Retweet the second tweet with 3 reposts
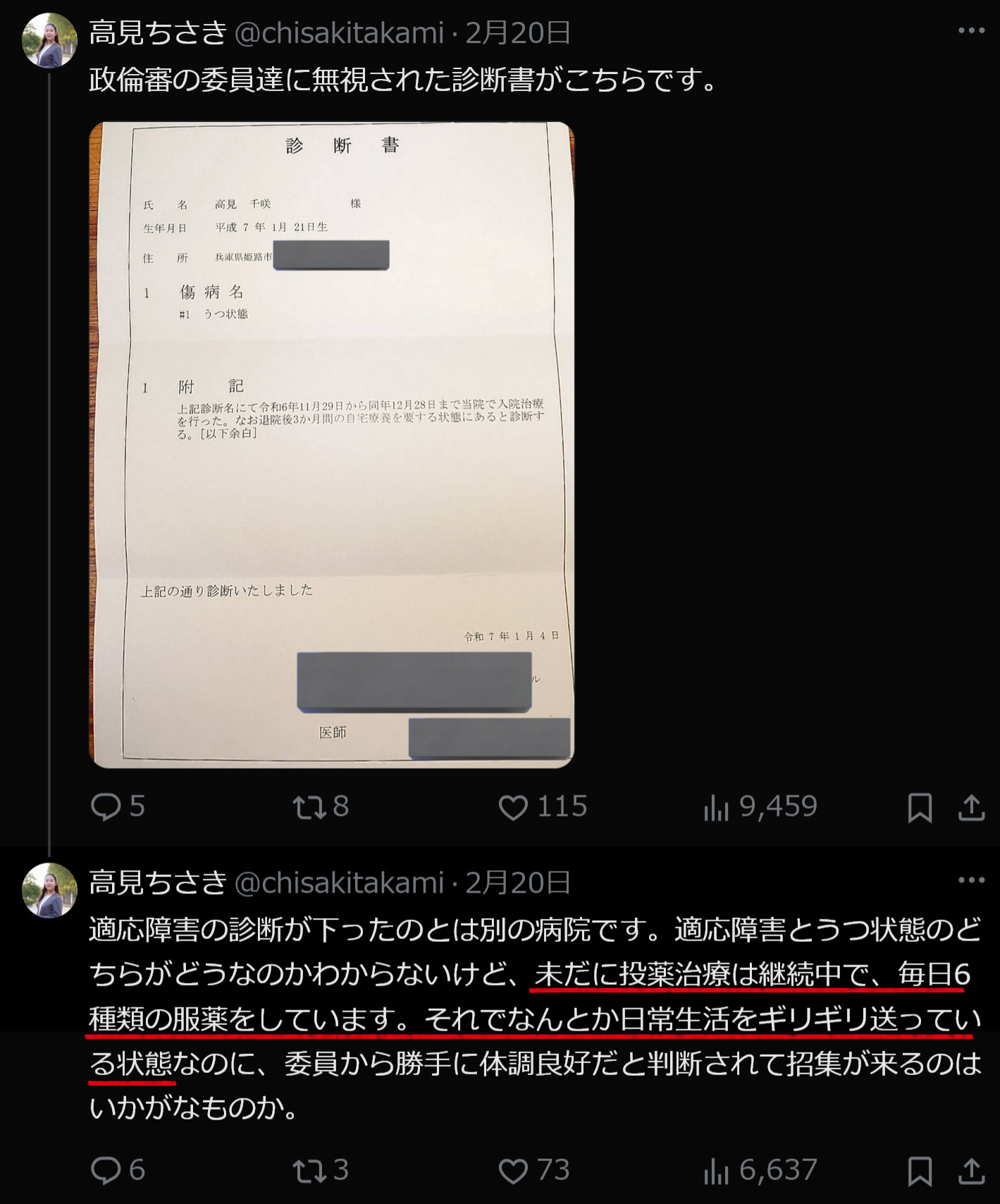The image size is (1000, 1204). click(x=321, y=1170)
